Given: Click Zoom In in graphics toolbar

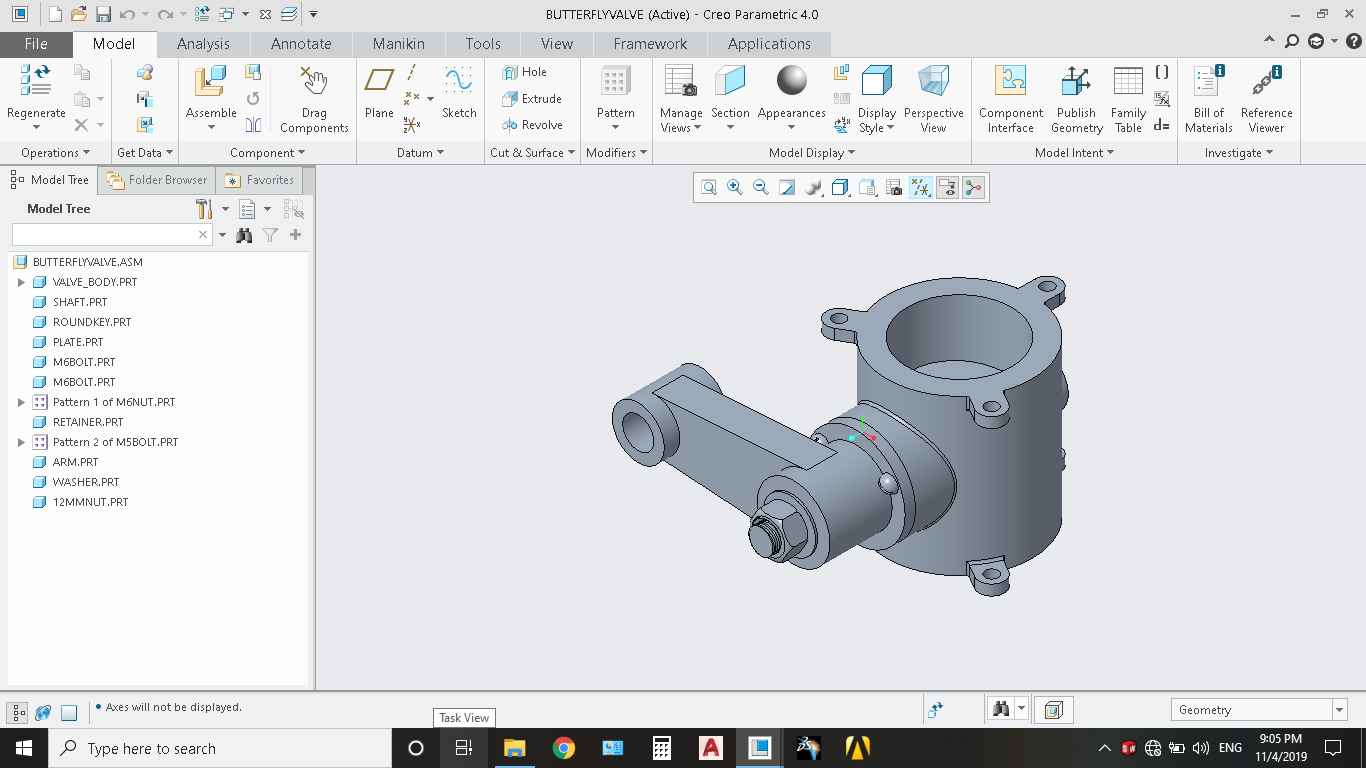Looking at the screenshot, I should point(735,188).
